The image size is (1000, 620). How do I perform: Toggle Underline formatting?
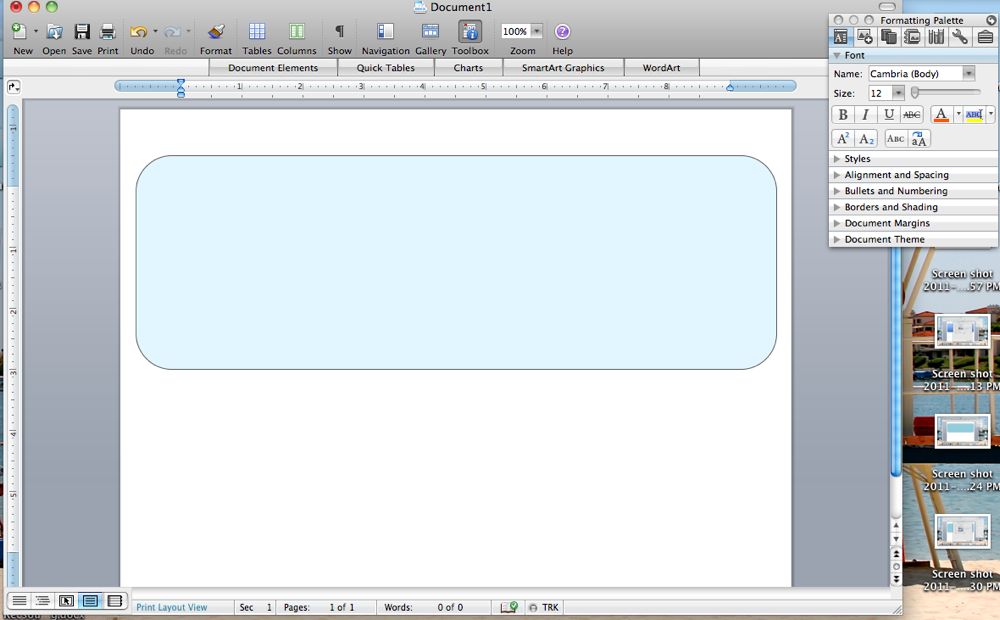pyautogui.click(x=888, y=114)
